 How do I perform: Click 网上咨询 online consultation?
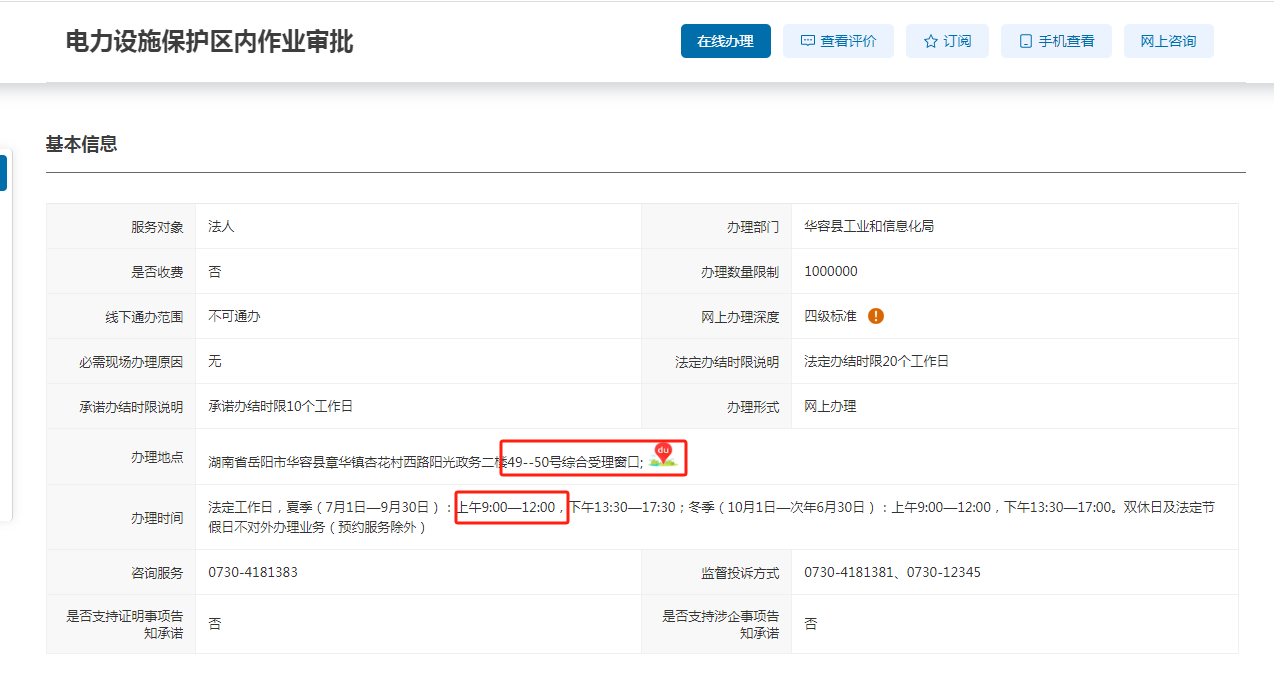pyautogui.click(x=1168, y=41)
